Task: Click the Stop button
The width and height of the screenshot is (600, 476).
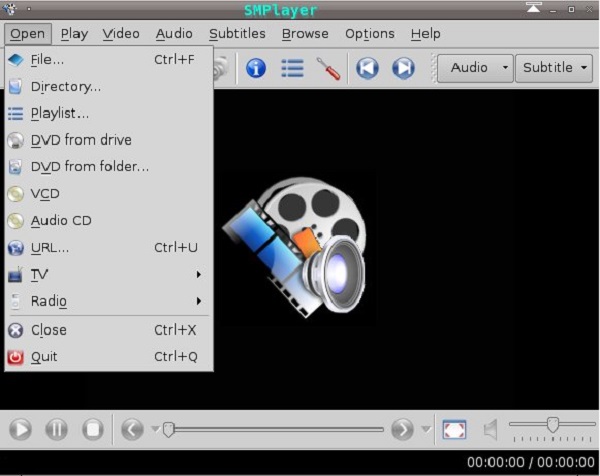Action: (93, 429)
